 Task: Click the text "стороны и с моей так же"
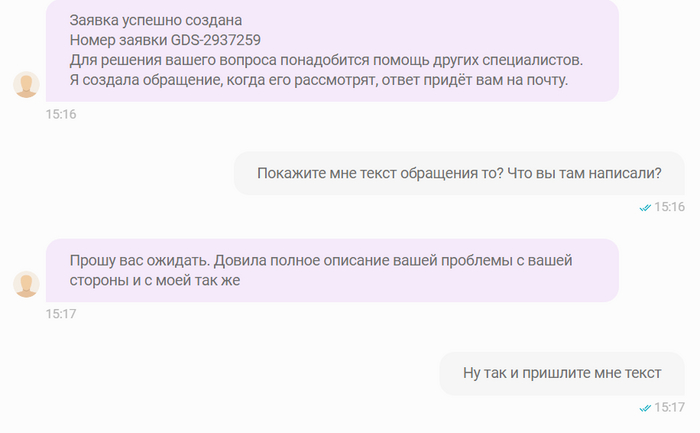tap(155, 281)
